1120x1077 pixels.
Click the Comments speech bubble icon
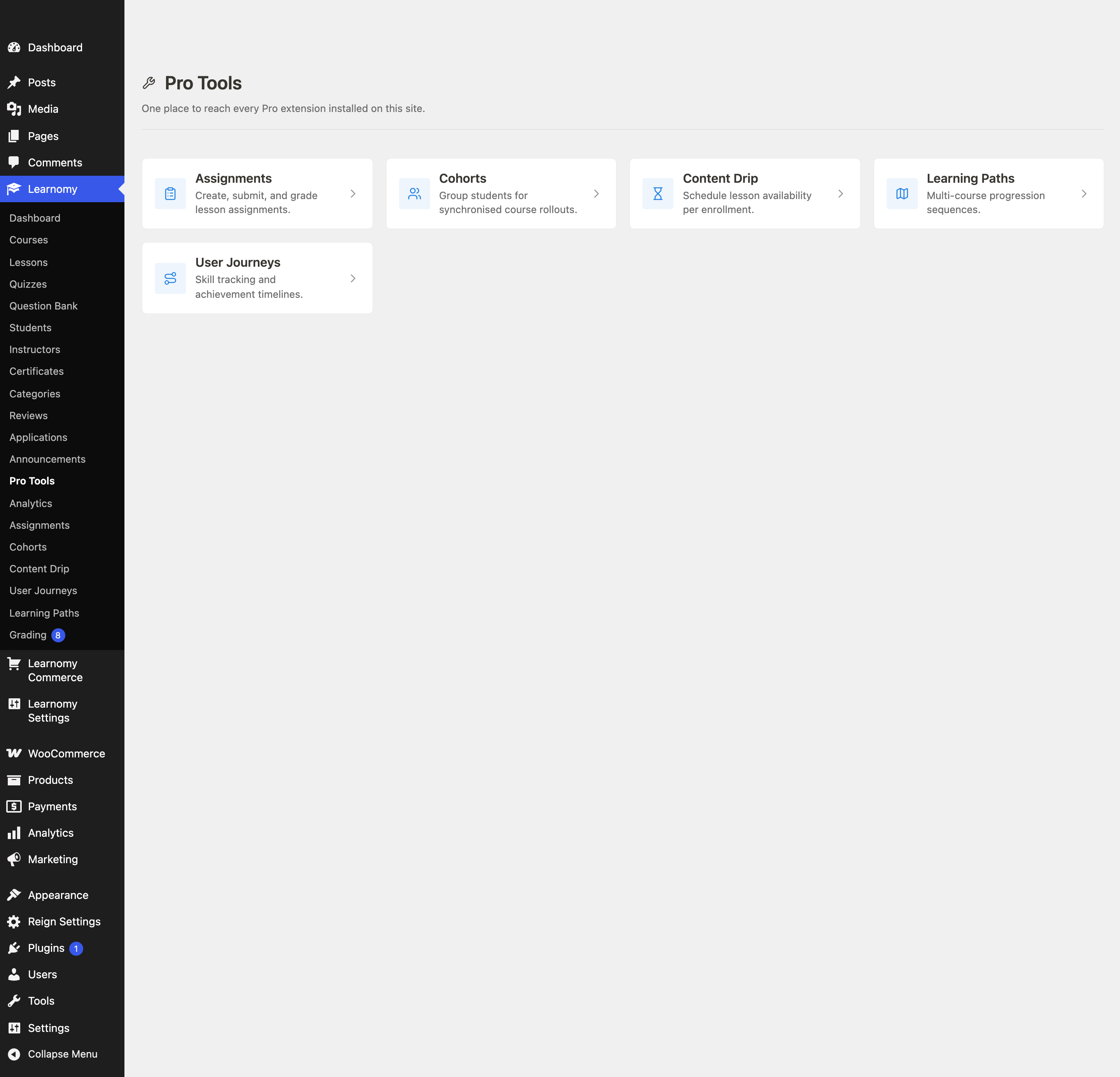click(x=14, y=162)
